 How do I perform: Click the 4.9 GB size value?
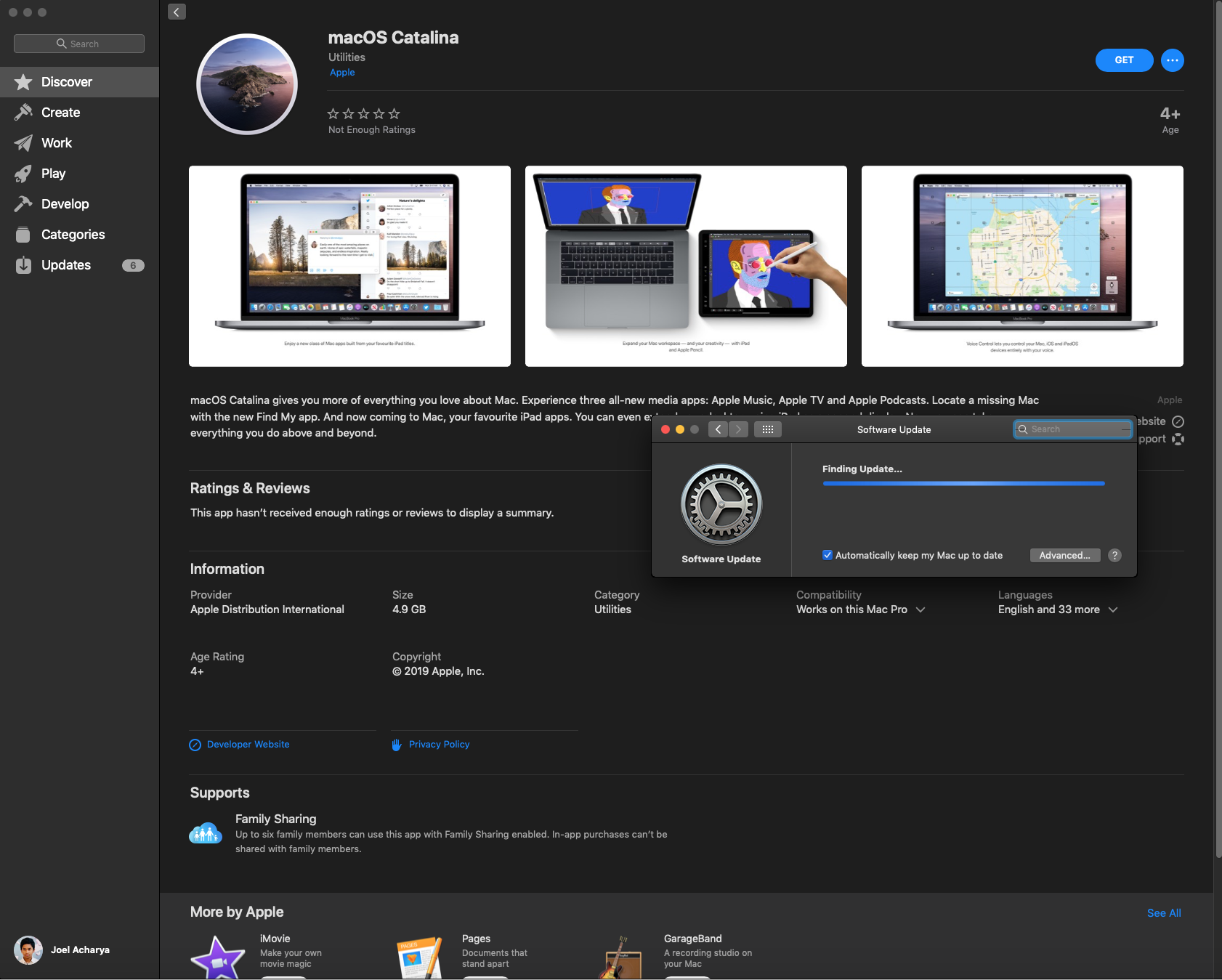pos(409,610)
